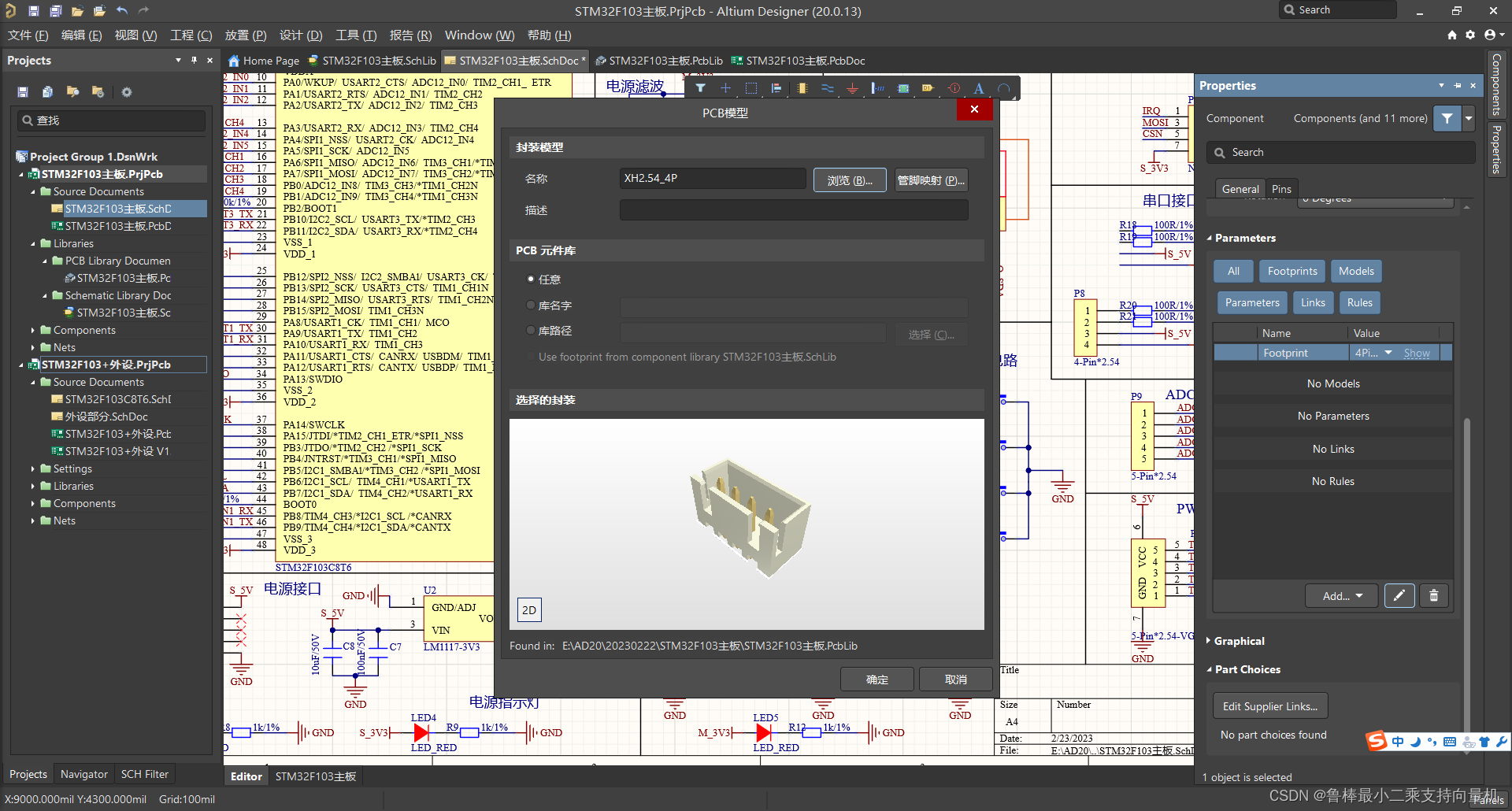This screenshot has width=1512, height=811.
Task: Switch to the Navigator panel tab
Action: 84,774
